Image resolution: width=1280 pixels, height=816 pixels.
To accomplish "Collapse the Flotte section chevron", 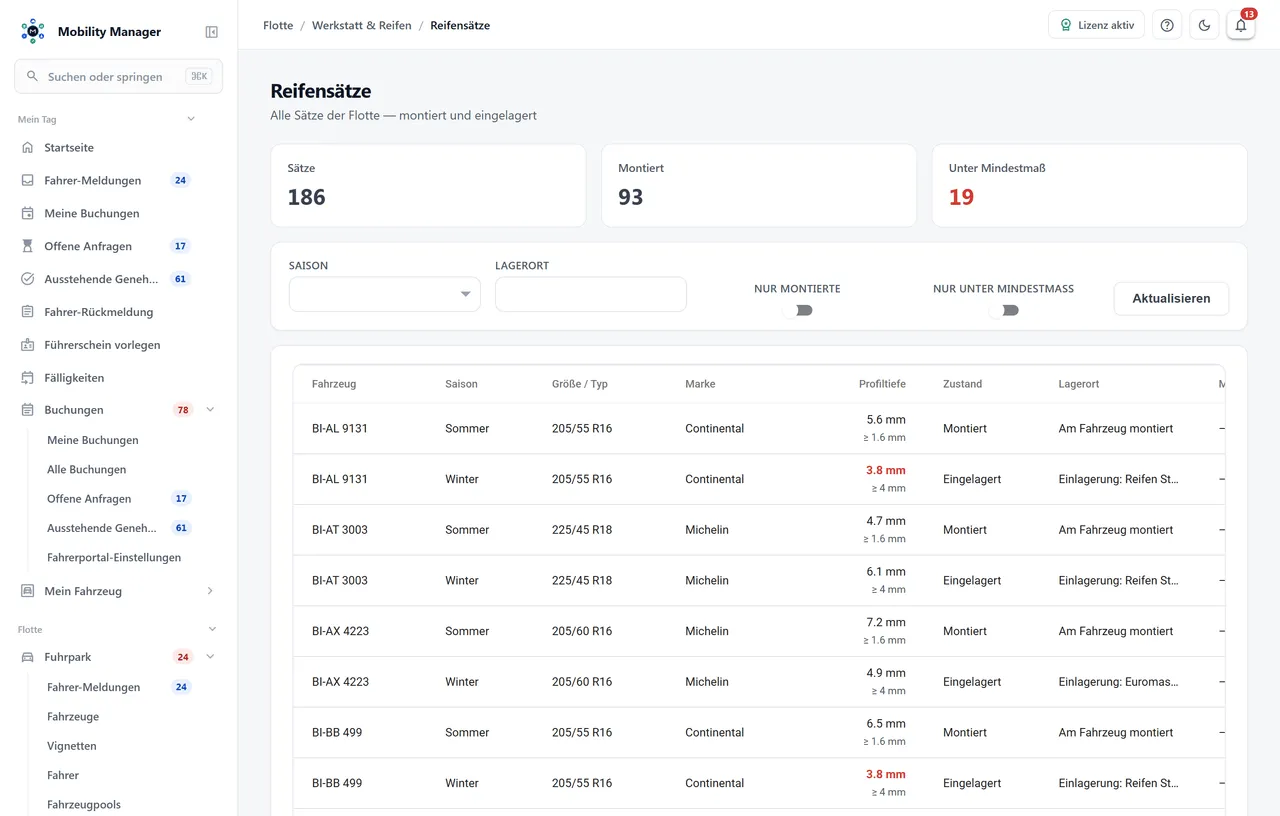I will point(212,629).
